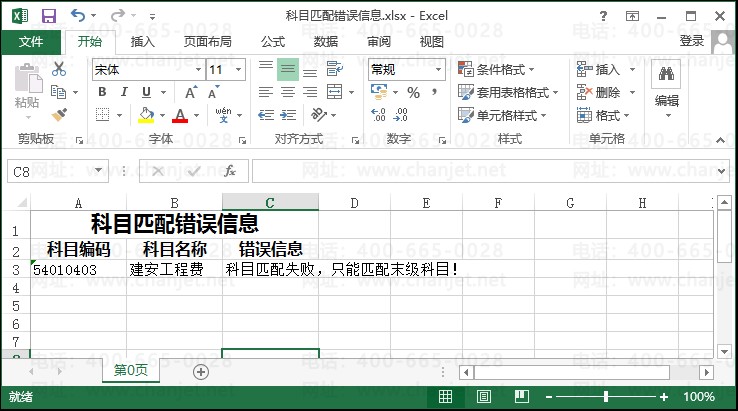Align text to bottom of cell

coord(310,71)
